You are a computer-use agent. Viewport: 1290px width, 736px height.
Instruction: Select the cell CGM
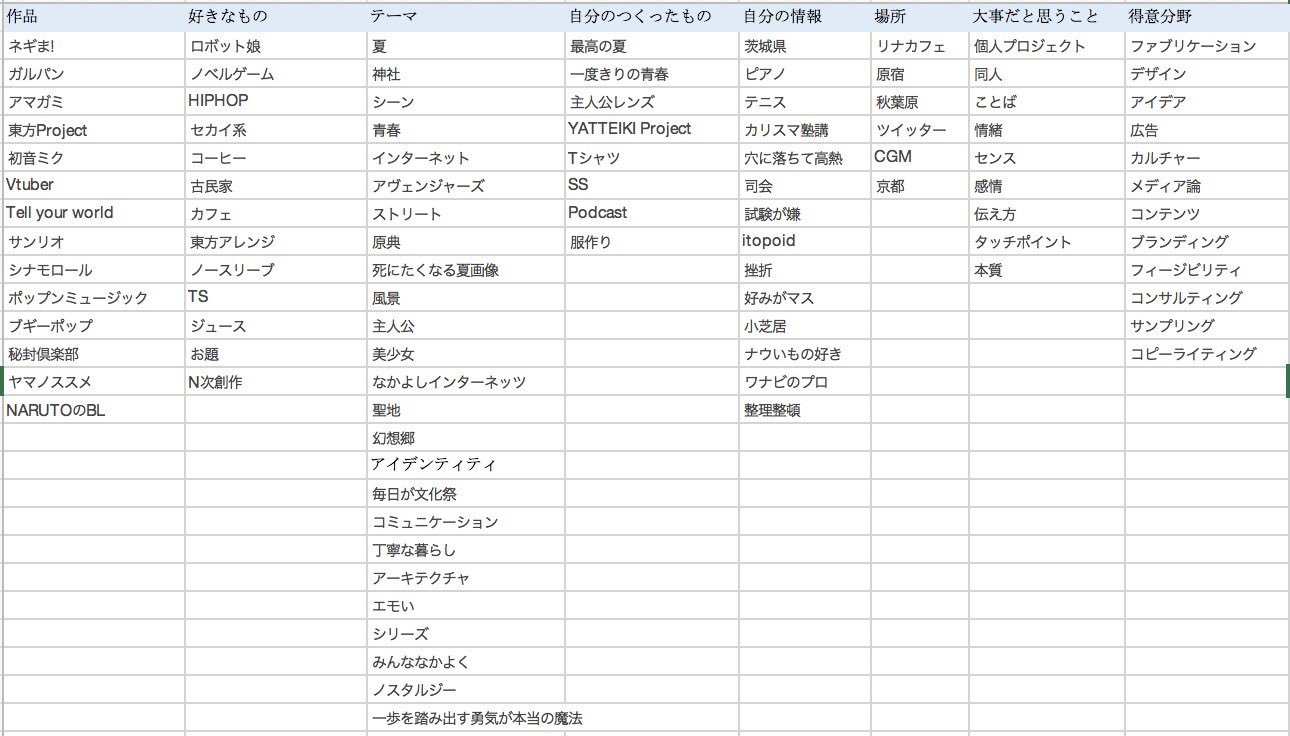click(919, 157)
